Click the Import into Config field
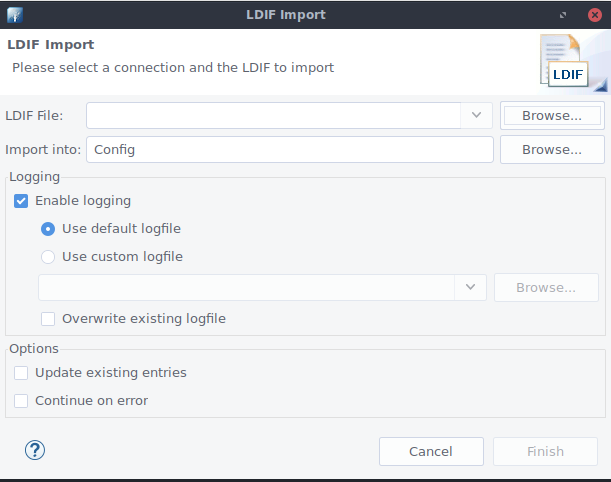 point(290,149)
